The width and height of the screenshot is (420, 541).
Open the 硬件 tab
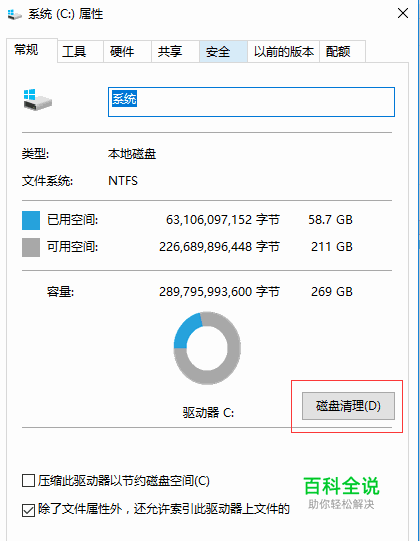click(127, 52)
